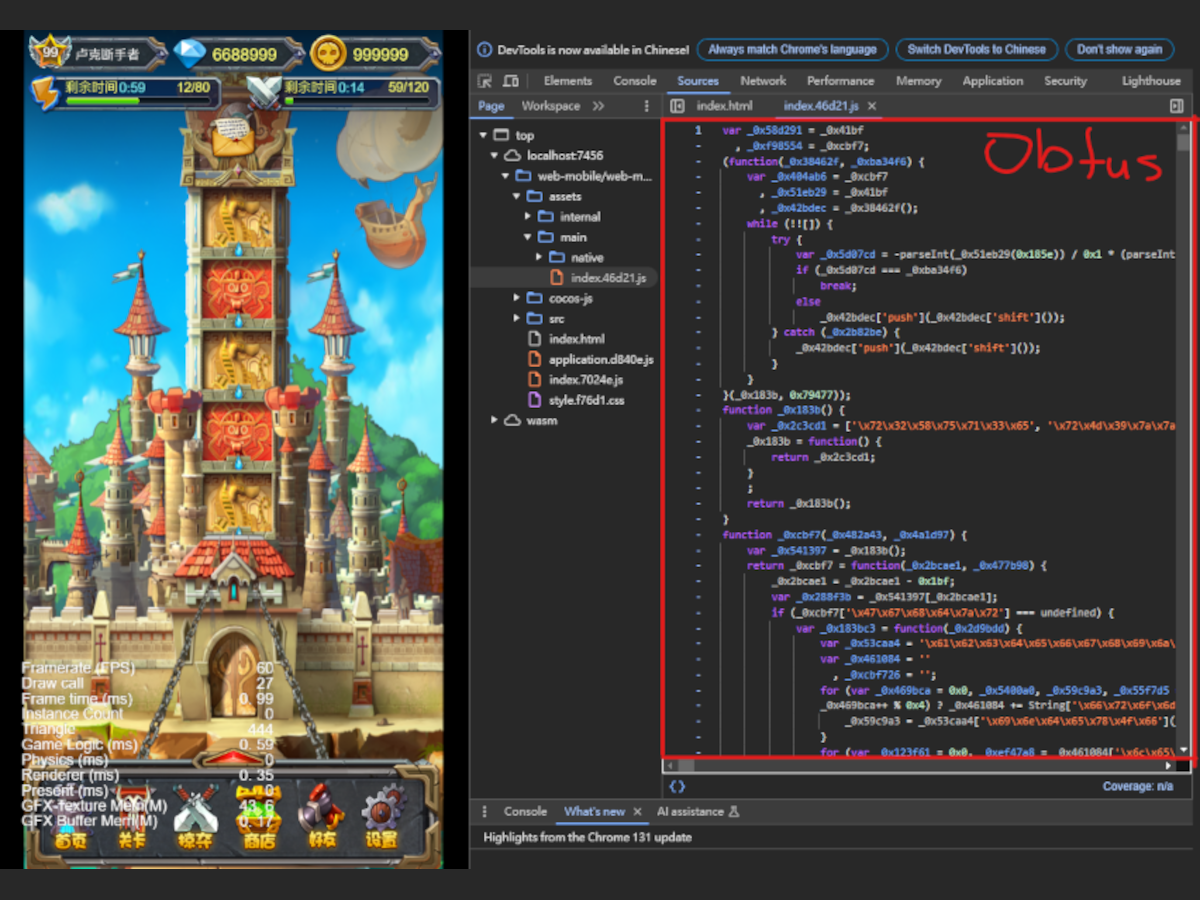Switch to the Network tab
This screenshot has height=900, width=1200.
click(x=763, y=81)
